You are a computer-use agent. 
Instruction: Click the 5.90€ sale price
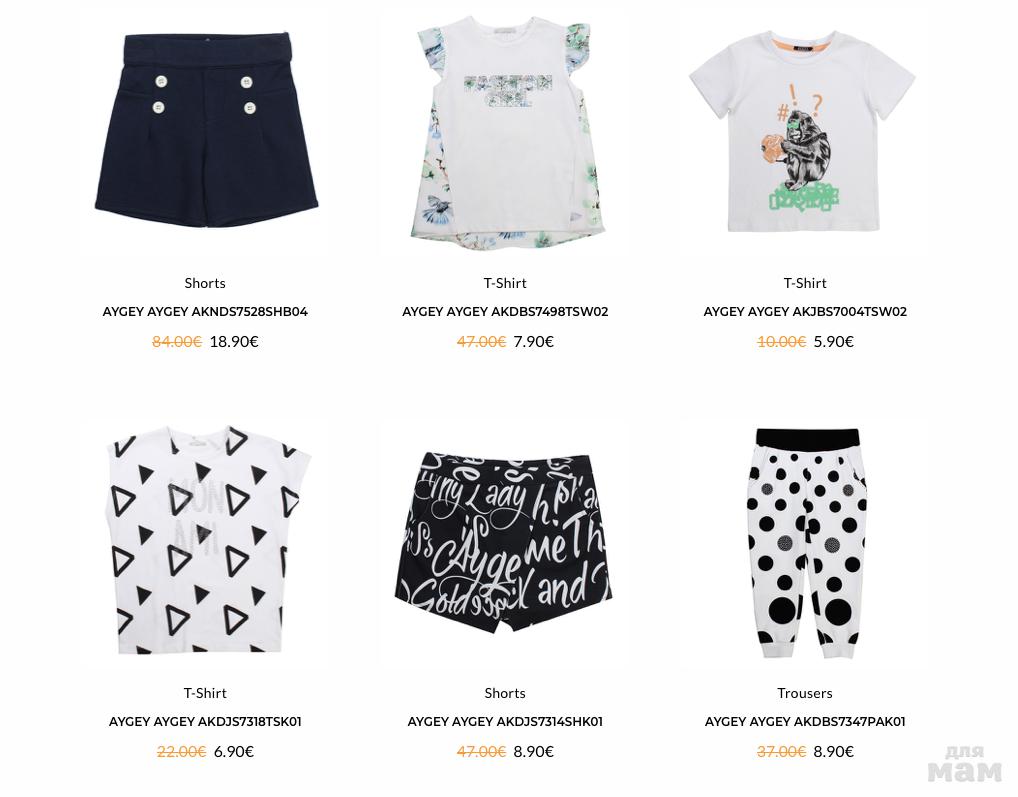click(834, 341)
